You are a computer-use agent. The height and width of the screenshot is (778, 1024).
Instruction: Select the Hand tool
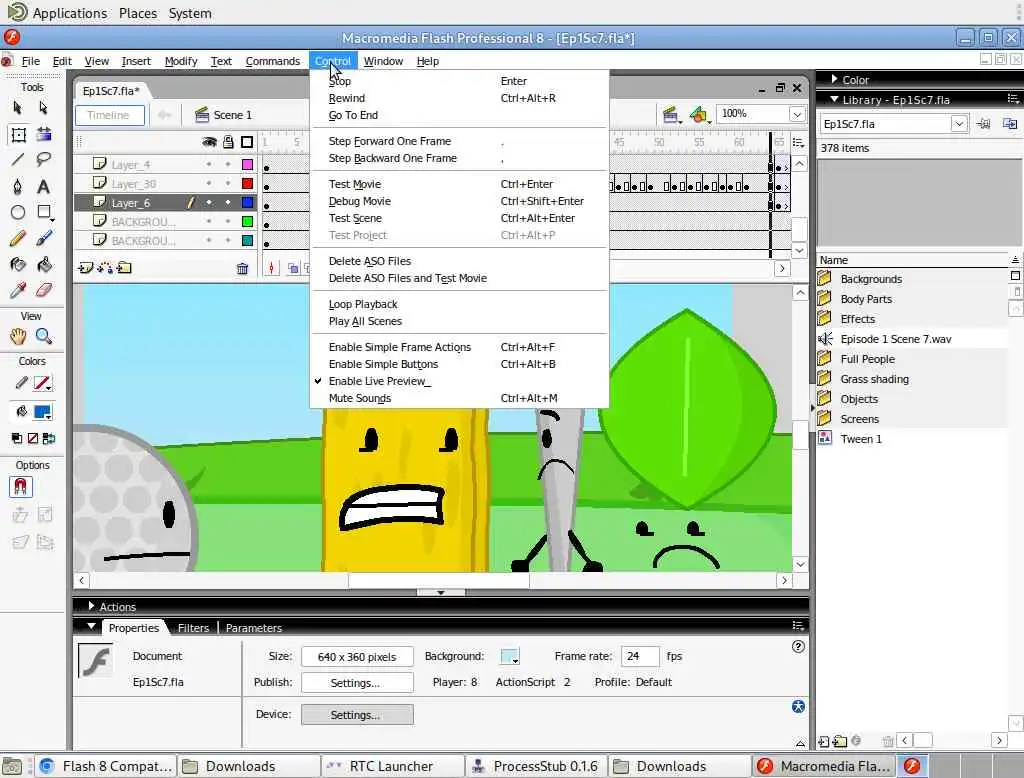[18, 336]
